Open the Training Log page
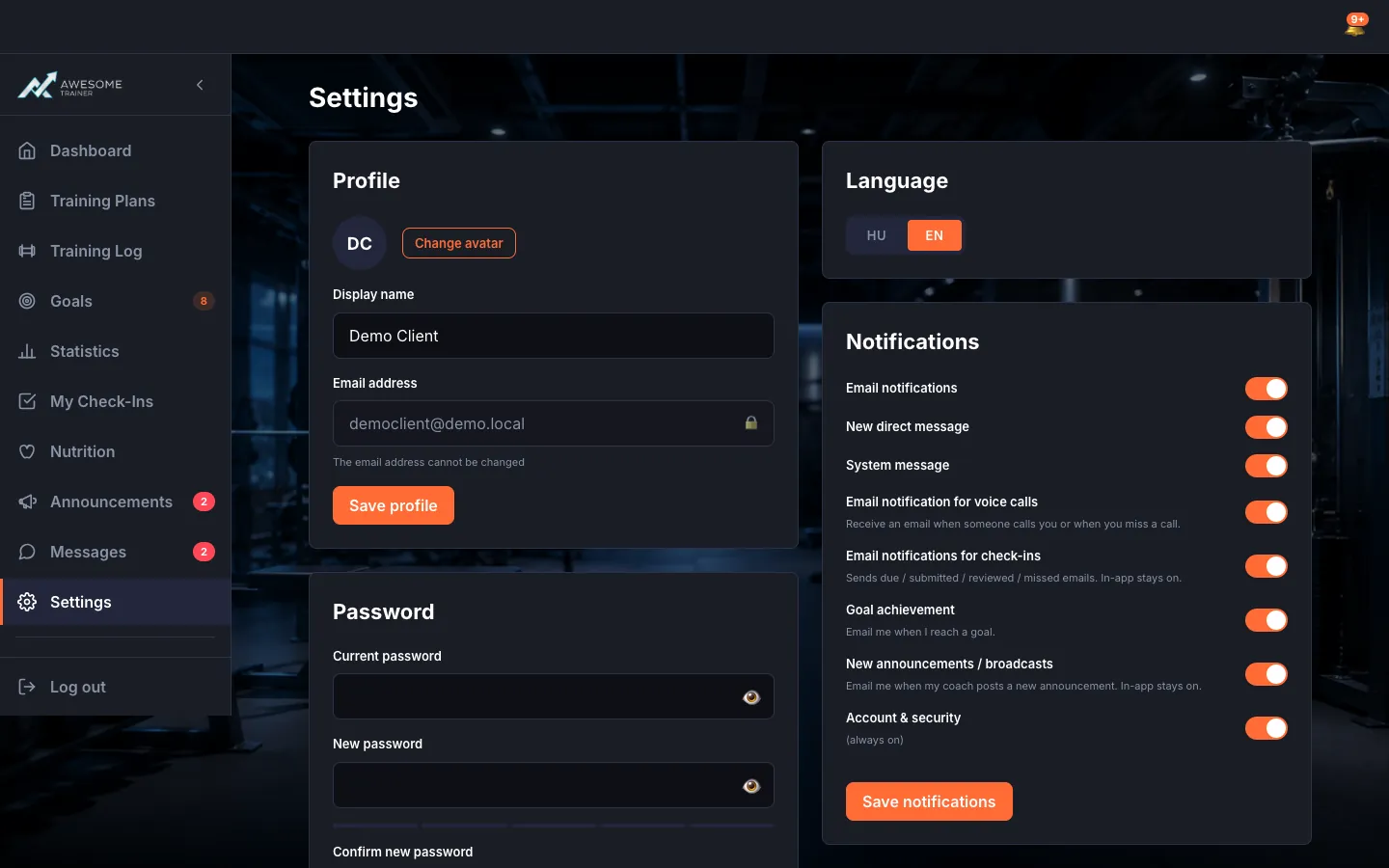Viewport: 1389px width, 868px height. 116,251
